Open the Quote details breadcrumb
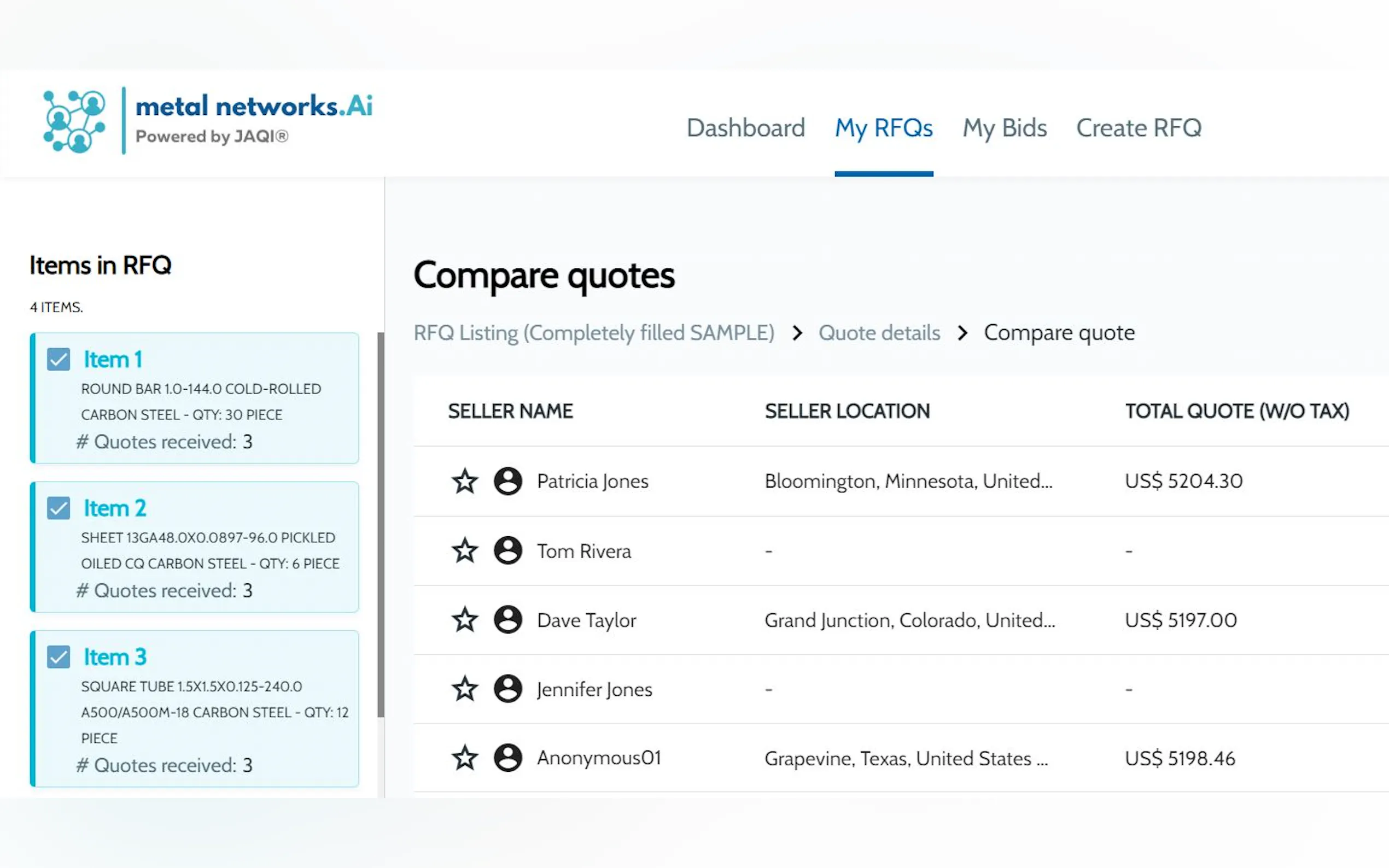The width and height of the screenshot is (1389, 868). tap(879, 333)
